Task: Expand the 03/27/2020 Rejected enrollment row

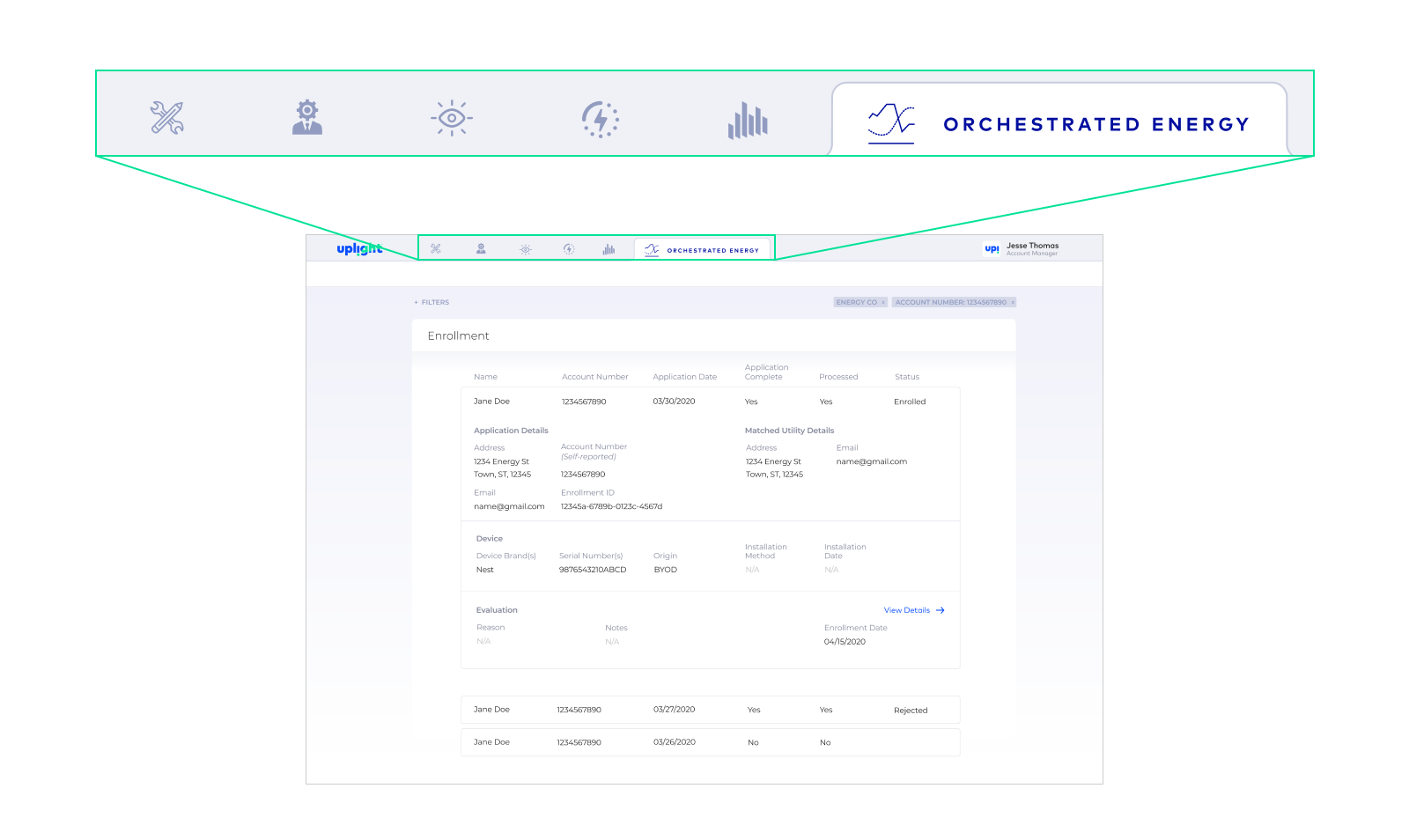Action: point(710,710)
